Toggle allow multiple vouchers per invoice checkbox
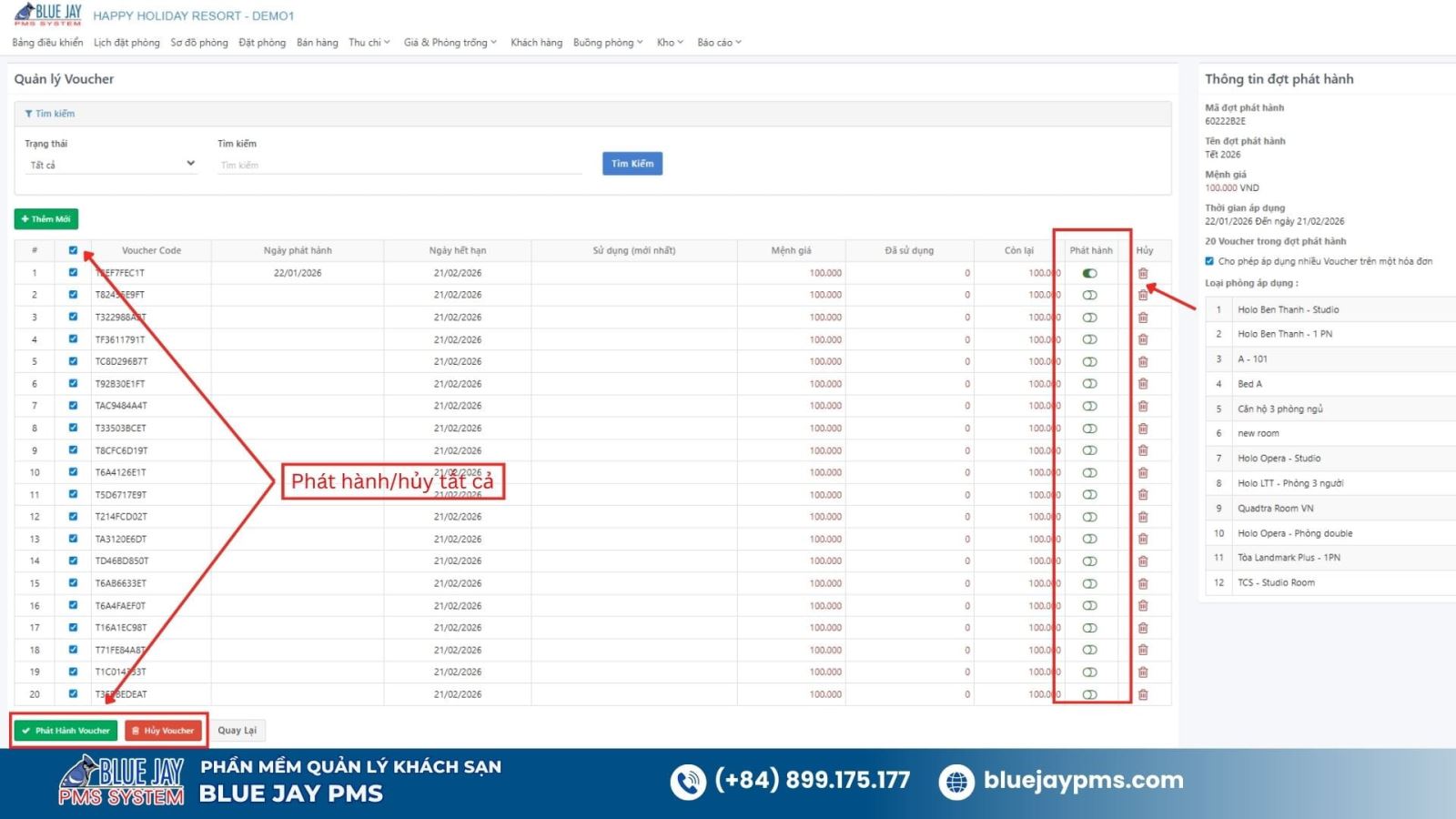The height and width of the screenshot is (819, 1456). 1209,261
